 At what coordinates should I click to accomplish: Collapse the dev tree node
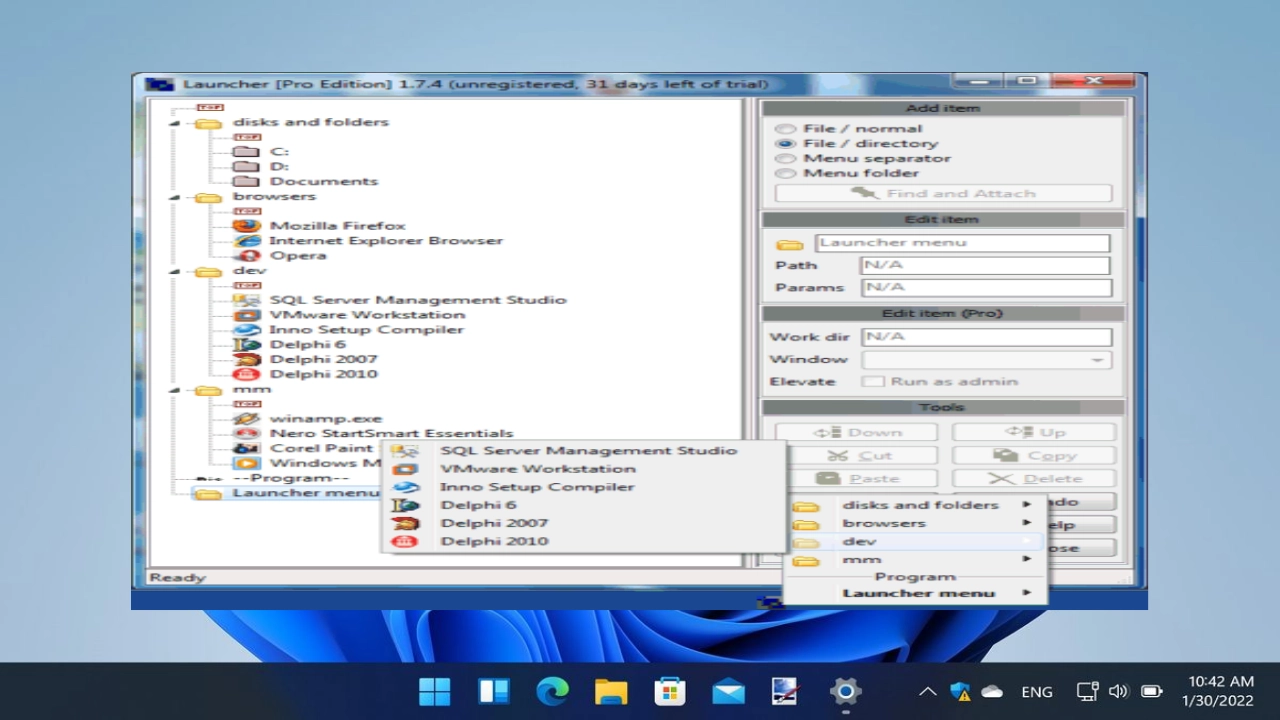pos(175,272)
